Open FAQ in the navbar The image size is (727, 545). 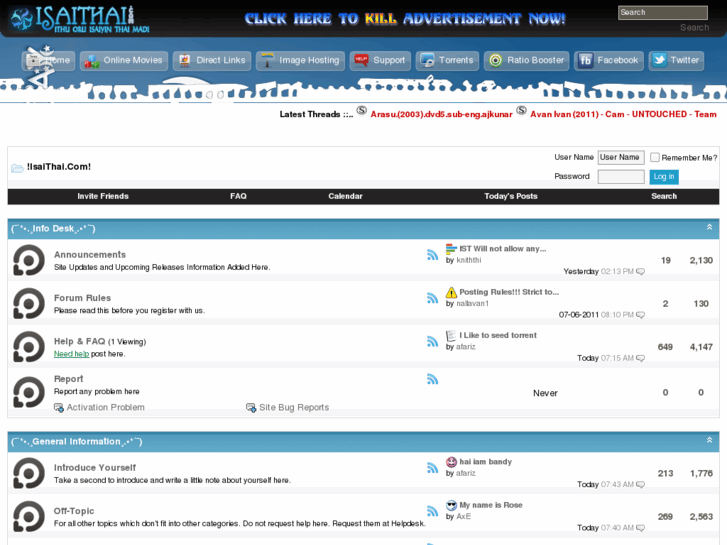click(x=238, y=196)
